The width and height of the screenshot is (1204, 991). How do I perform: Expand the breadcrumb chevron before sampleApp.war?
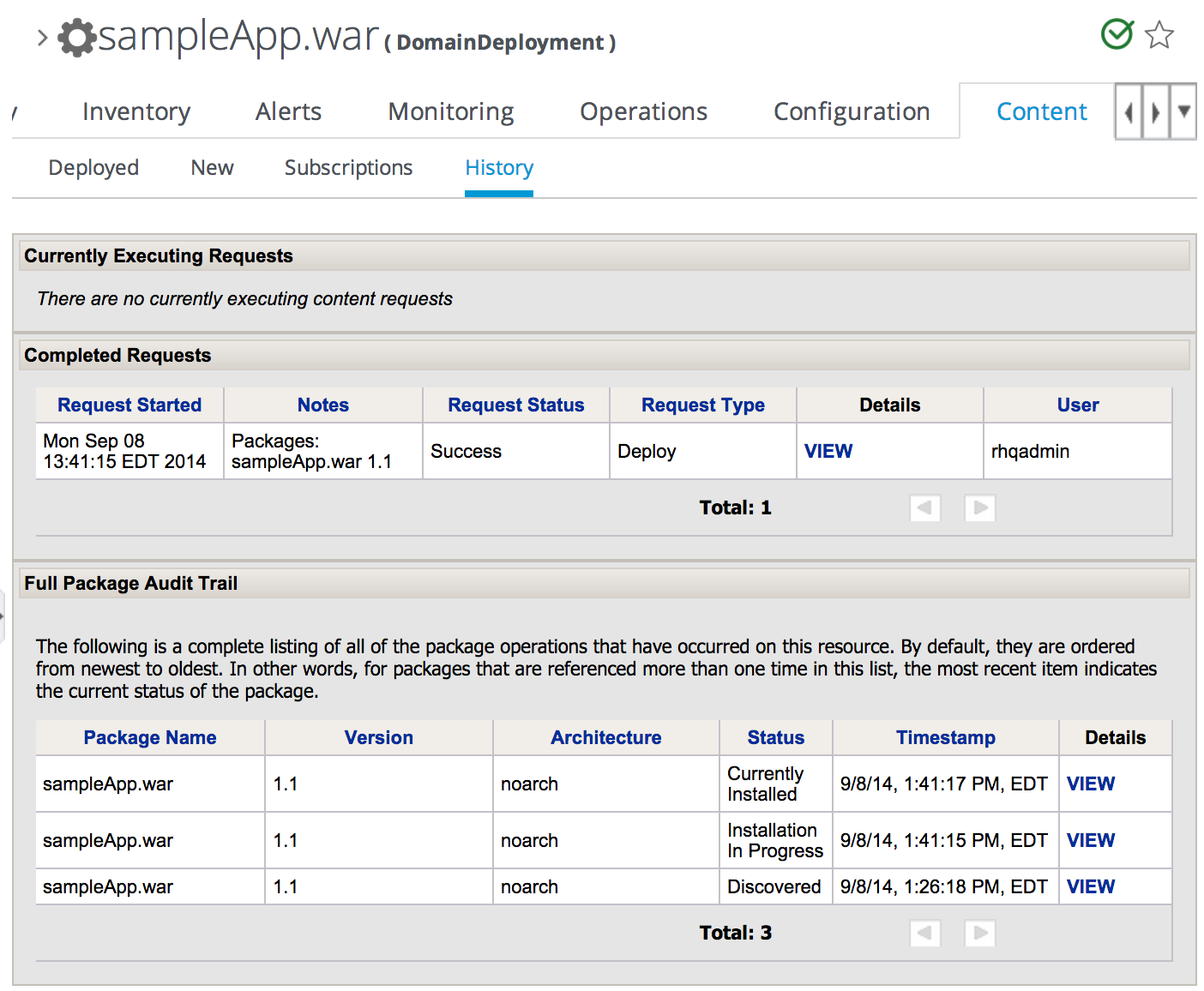(42, 38)
